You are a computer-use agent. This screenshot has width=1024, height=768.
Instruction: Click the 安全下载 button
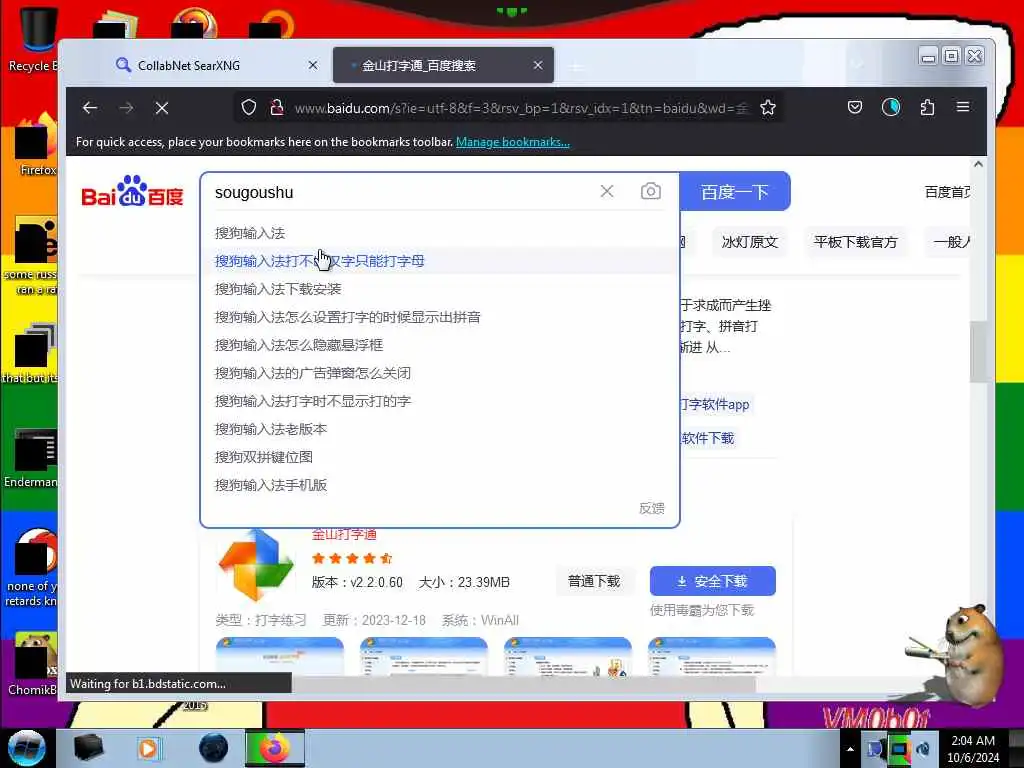[x=712, y=581]
